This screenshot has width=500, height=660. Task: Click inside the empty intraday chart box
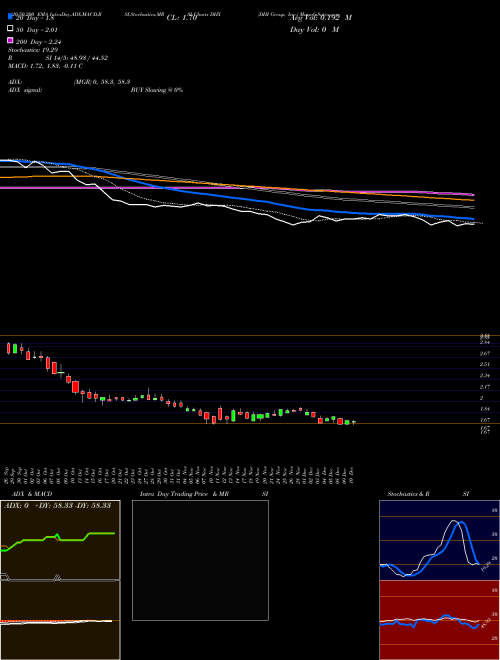point(200,560)
